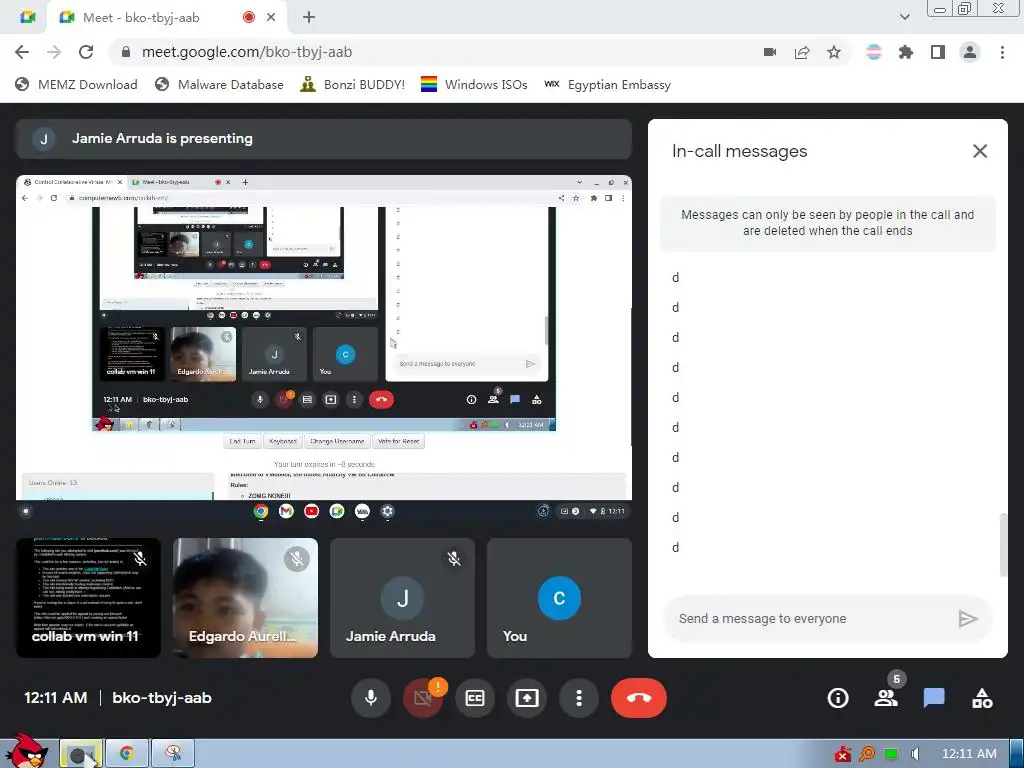Viewport: 1024px width, 768px height.
Task: Close the Meet - bko-tbyj-aab tab
Action: pyautogui.click(x=271, y=18)
